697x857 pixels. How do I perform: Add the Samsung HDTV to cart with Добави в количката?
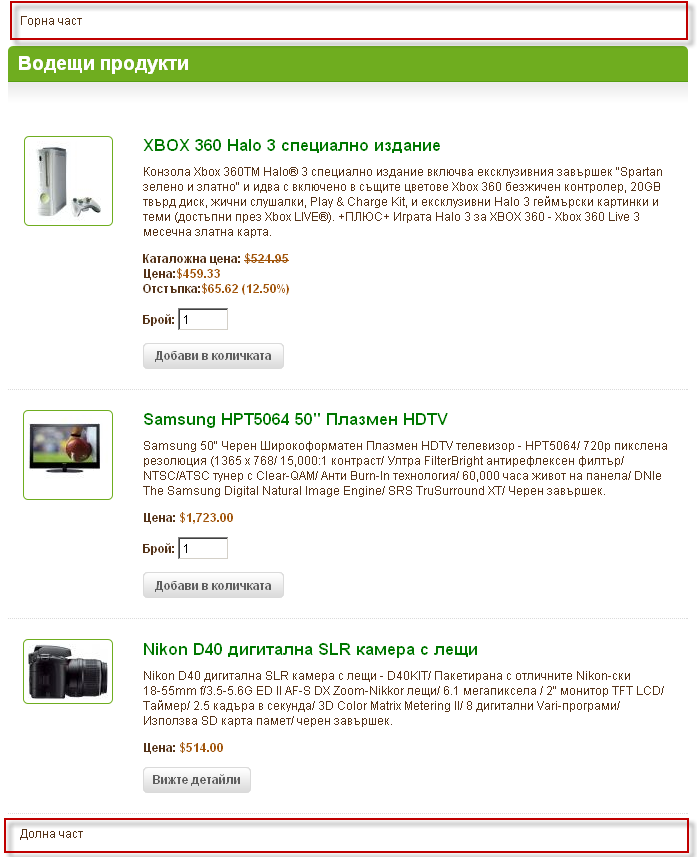(x=213, y=585)
